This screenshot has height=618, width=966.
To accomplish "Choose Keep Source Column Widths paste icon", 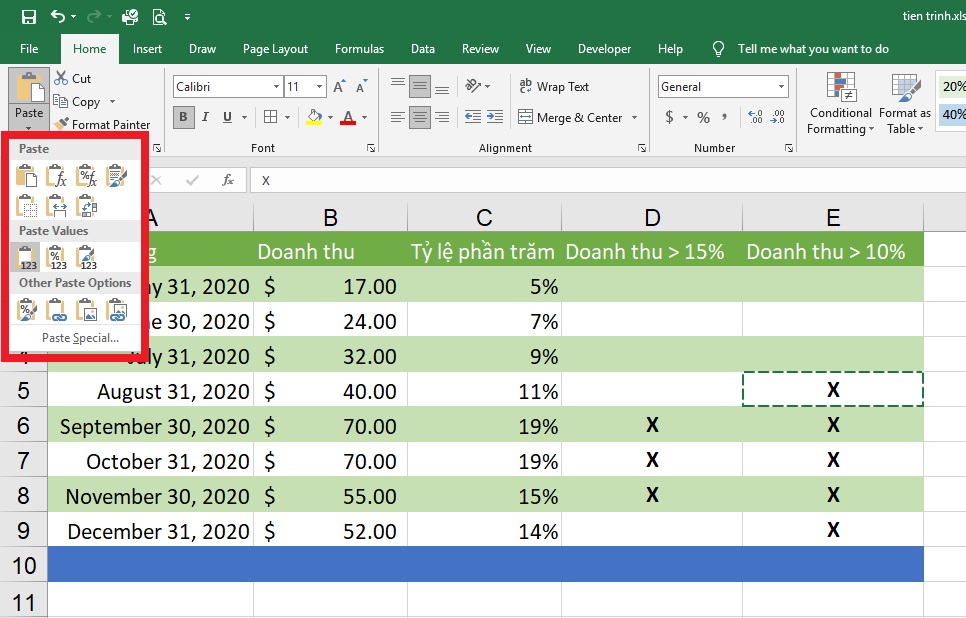I will coord(57,206).
